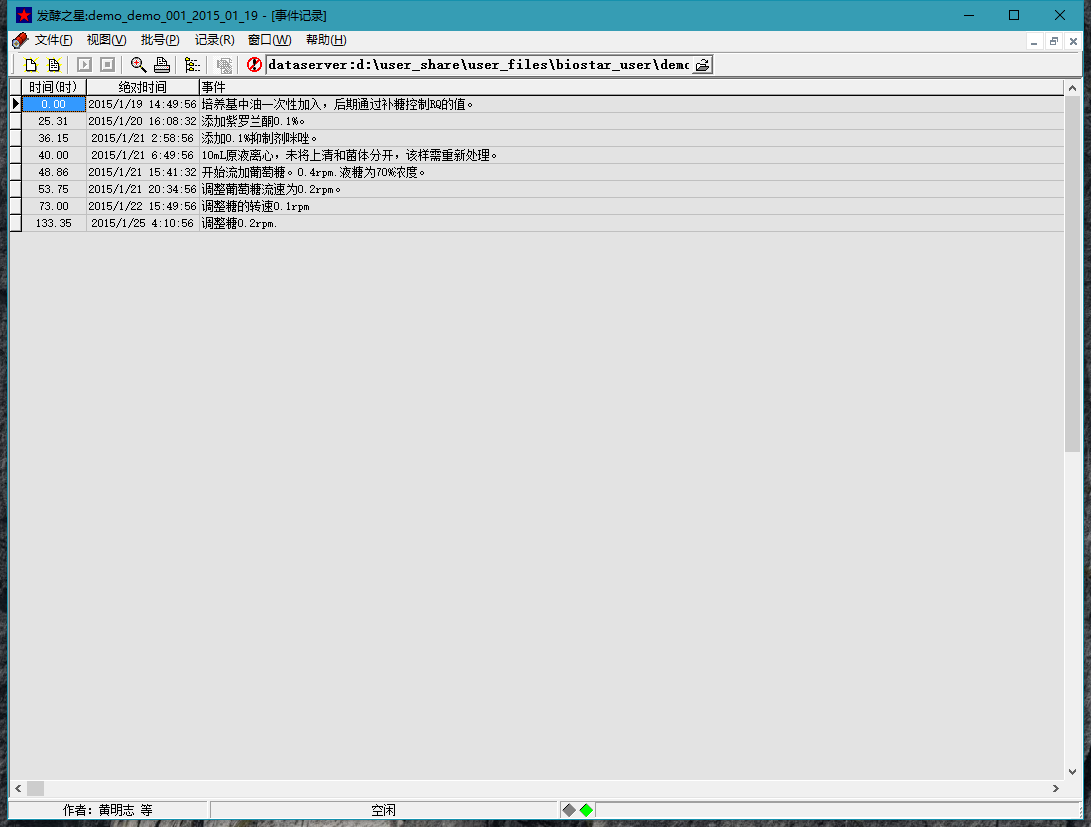This screenshot has height=827, width=1091.
Task: Click the 绝对时间 column header
Action: click(142, 88)
